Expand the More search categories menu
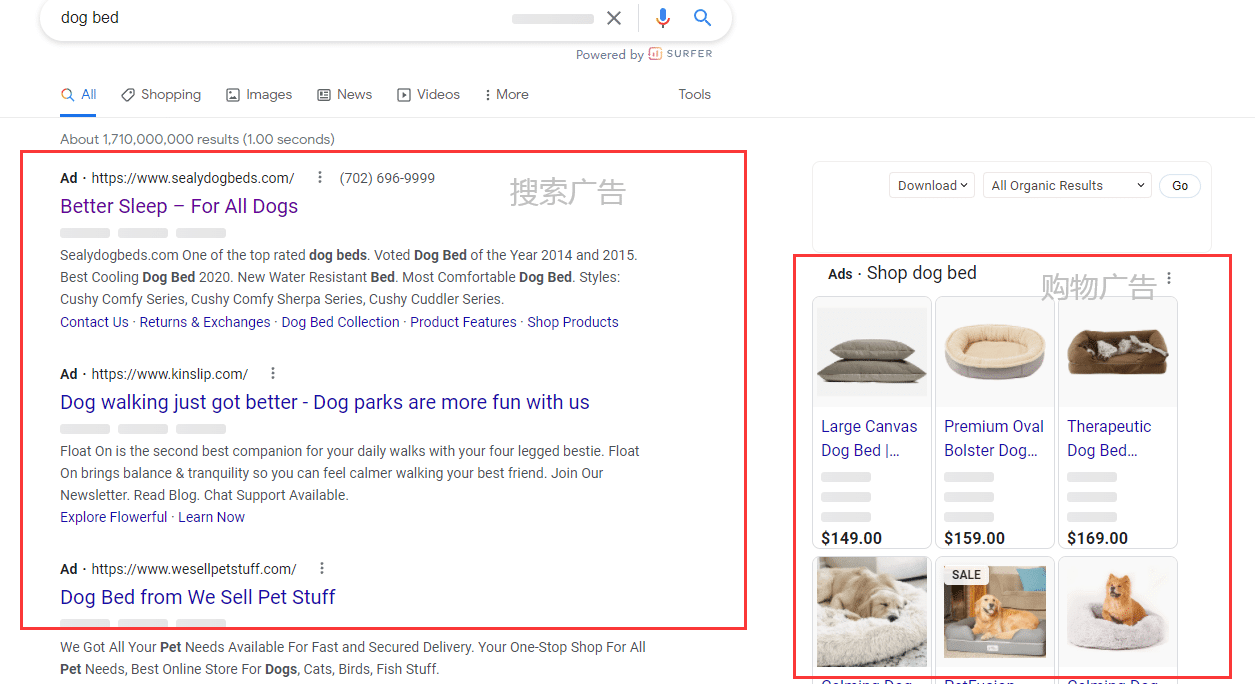Image resolution: width=1255 pixels, height=684 pixels. (x=507, y=94)
